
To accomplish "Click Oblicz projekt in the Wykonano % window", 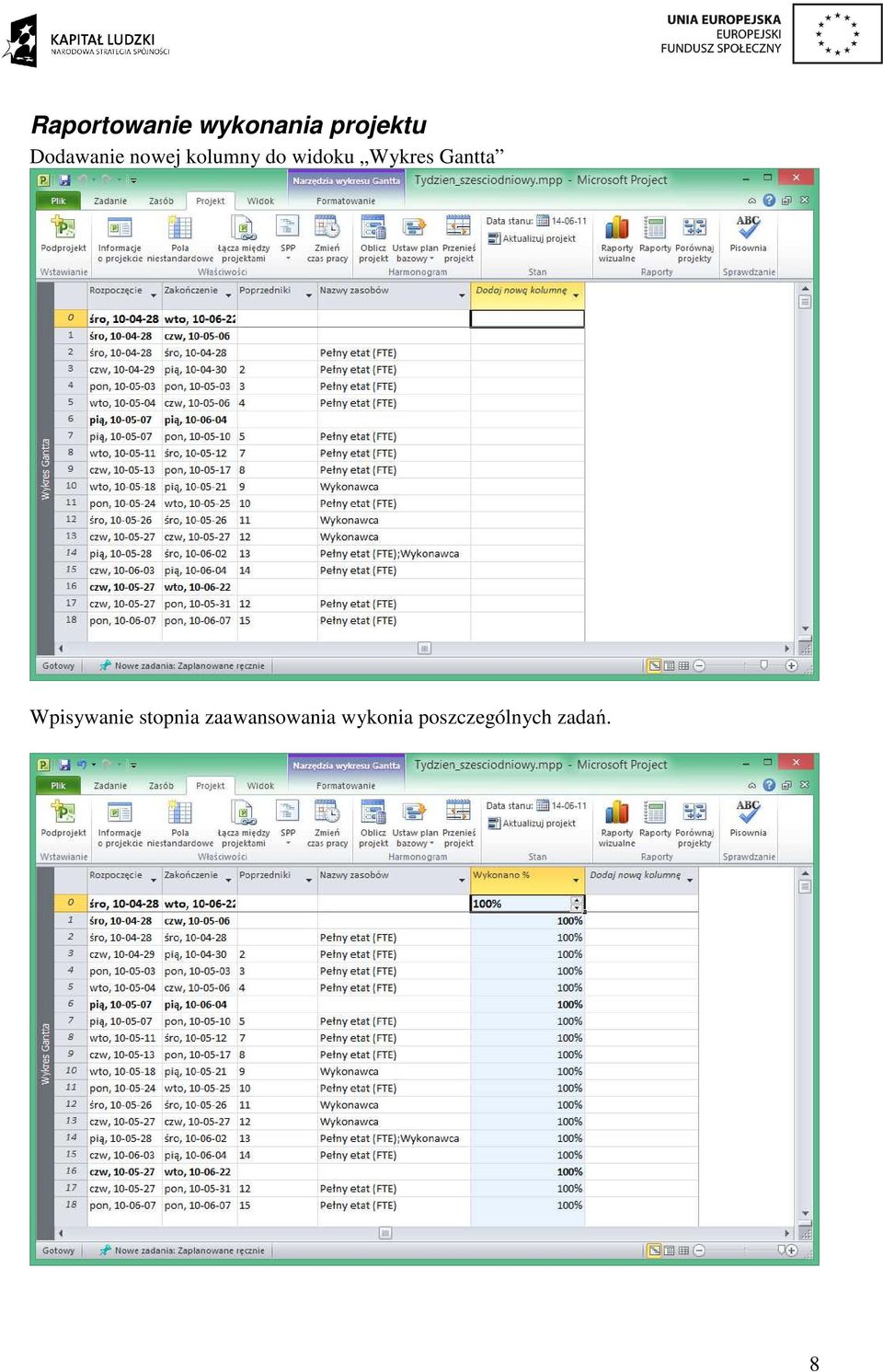I will pyautogui.click(x=373, y=823).
